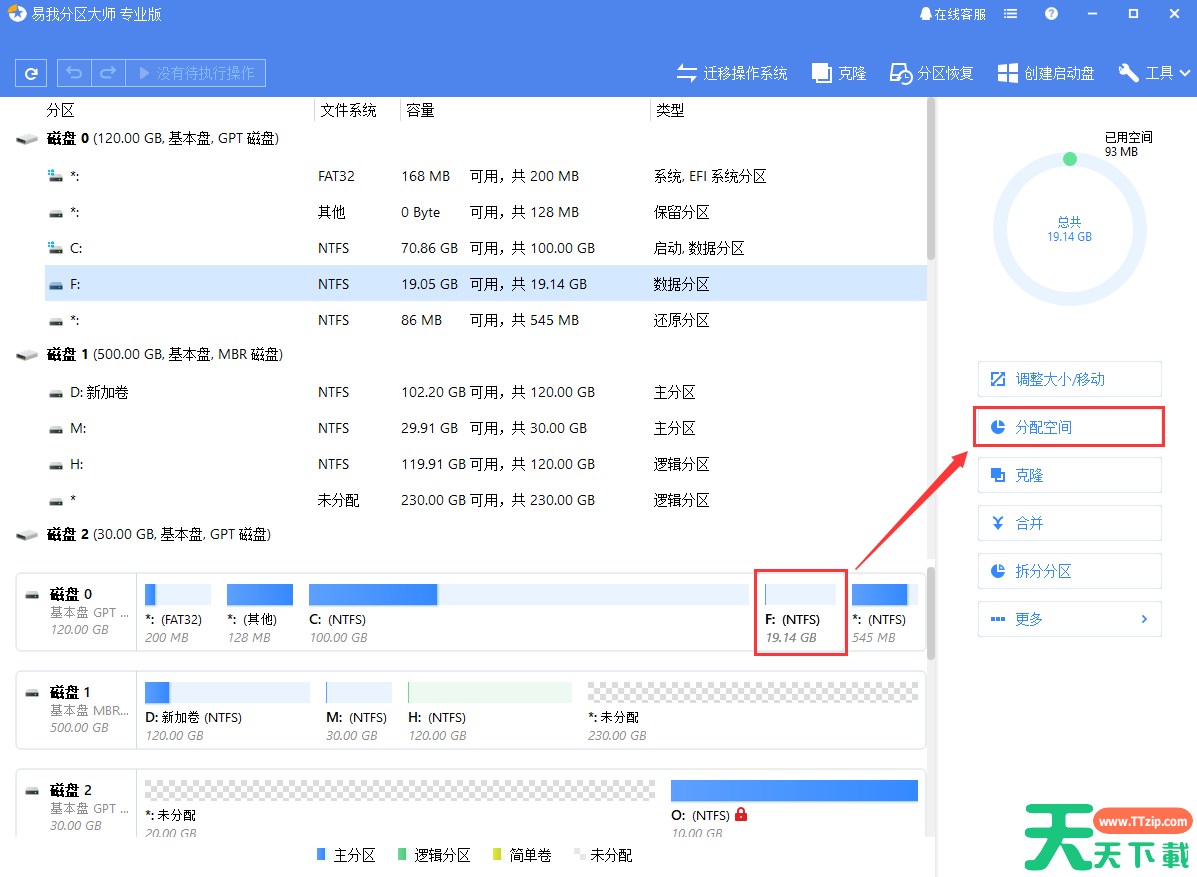Click the C: partition bar in Disk 0 map
Image resolution: width=1197 pixels, height=877 pixels.
(528, 595)
